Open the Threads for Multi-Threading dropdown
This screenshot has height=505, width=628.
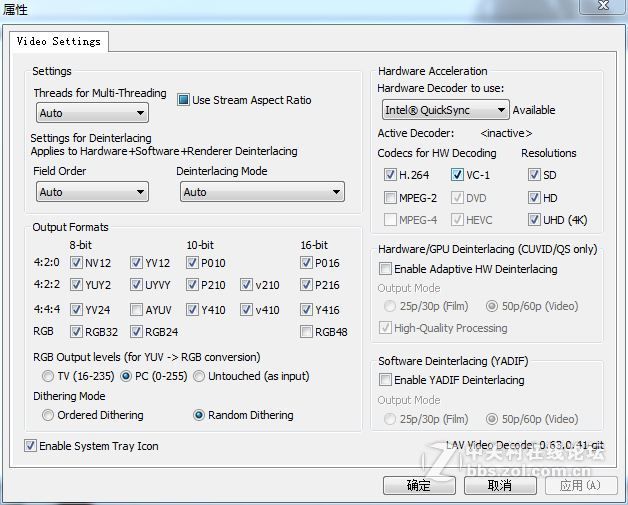click(x=92, y=113)
